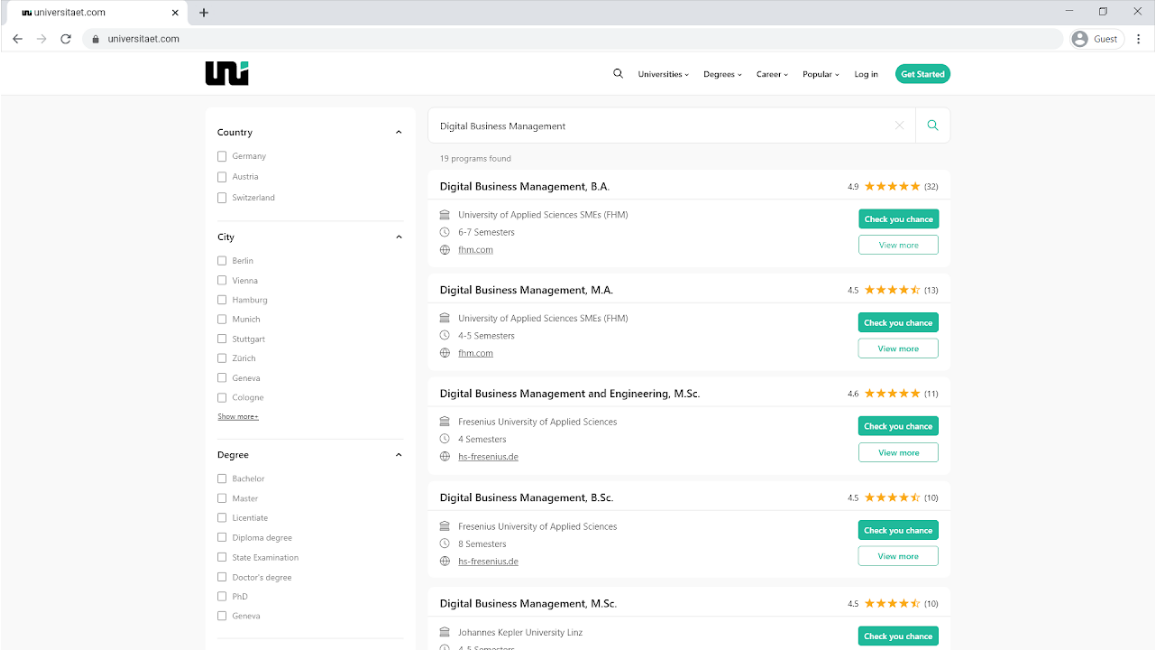This screenshot has width=1156, height=650.
Task: Open a new tab with plus icon
Action: click(x=203, y=13)
